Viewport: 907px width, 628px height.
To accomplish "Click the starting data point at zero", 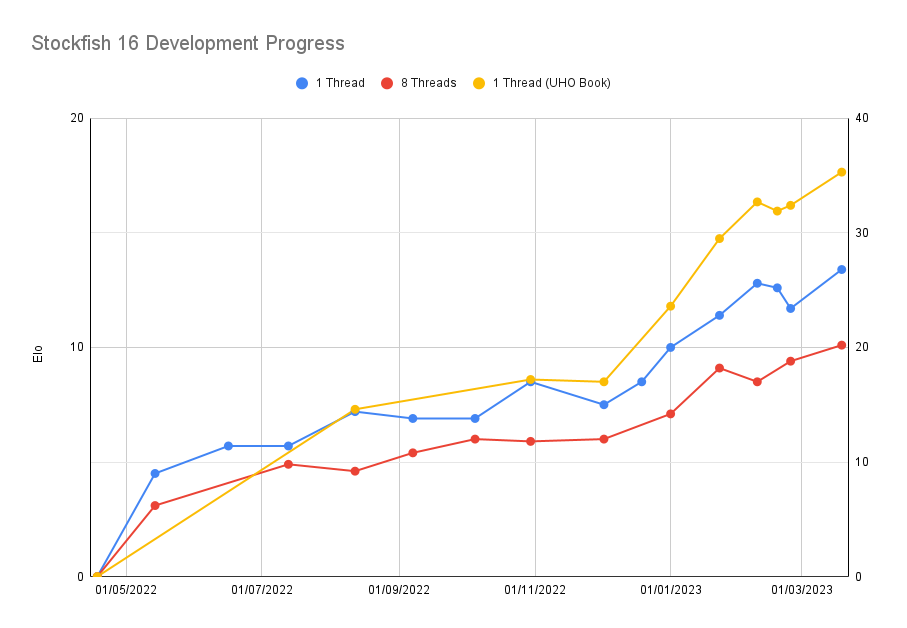I will point(97,576).
